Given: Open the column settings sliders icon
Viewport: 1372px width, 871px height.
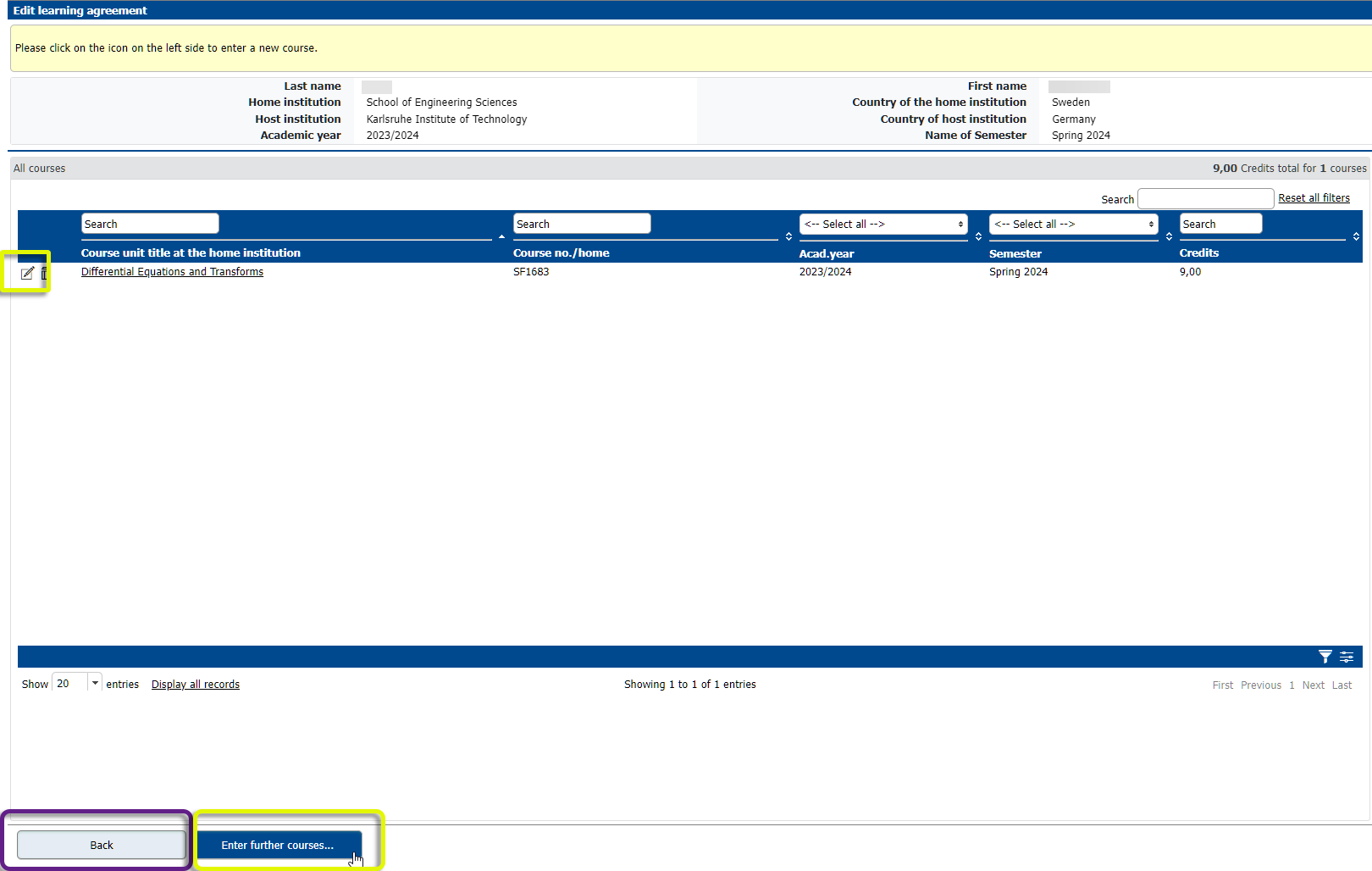Looking at the screenshot, I should (x=1347, y=657).
